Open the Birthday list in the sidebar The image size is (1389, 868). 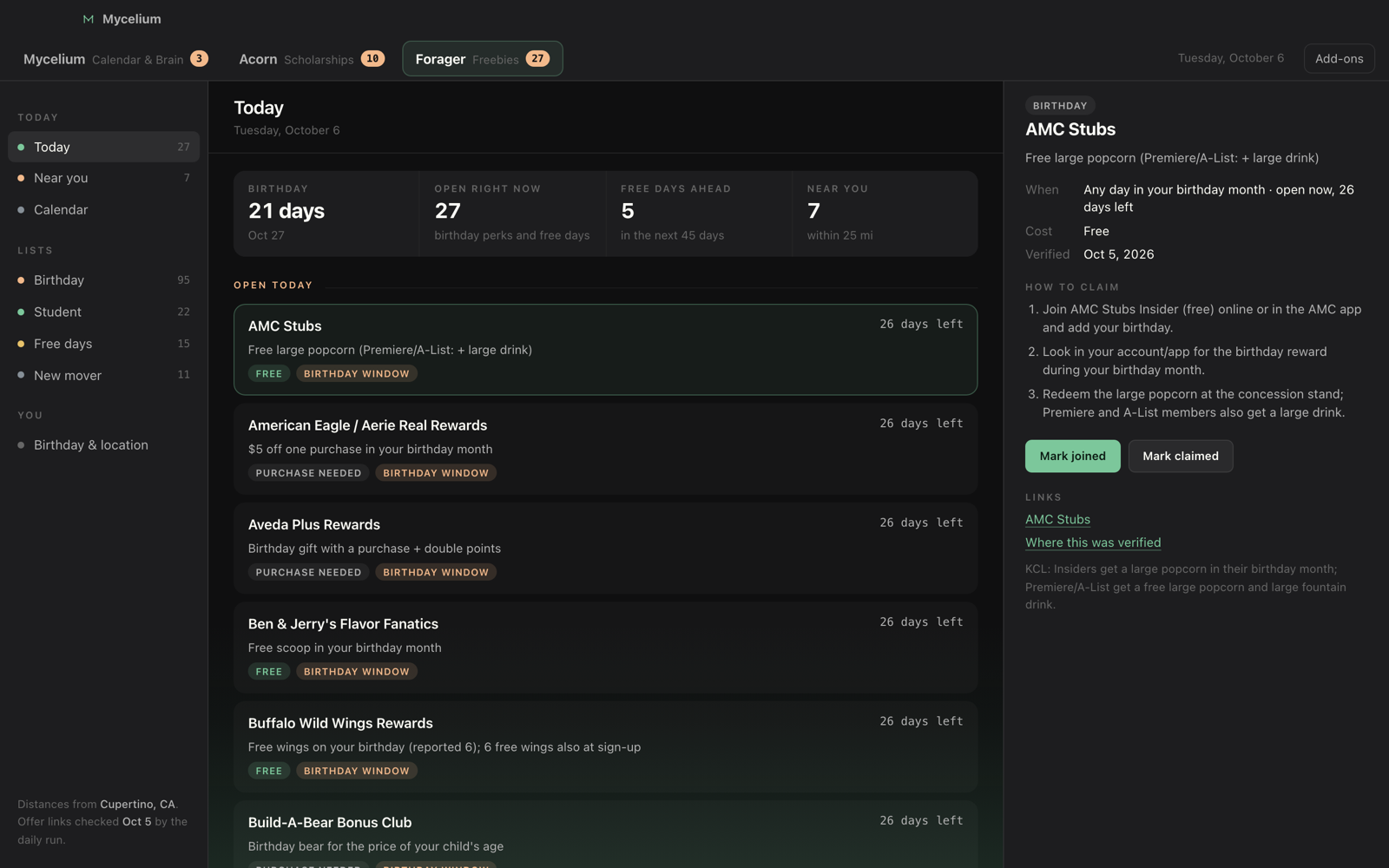pos(104,280)
